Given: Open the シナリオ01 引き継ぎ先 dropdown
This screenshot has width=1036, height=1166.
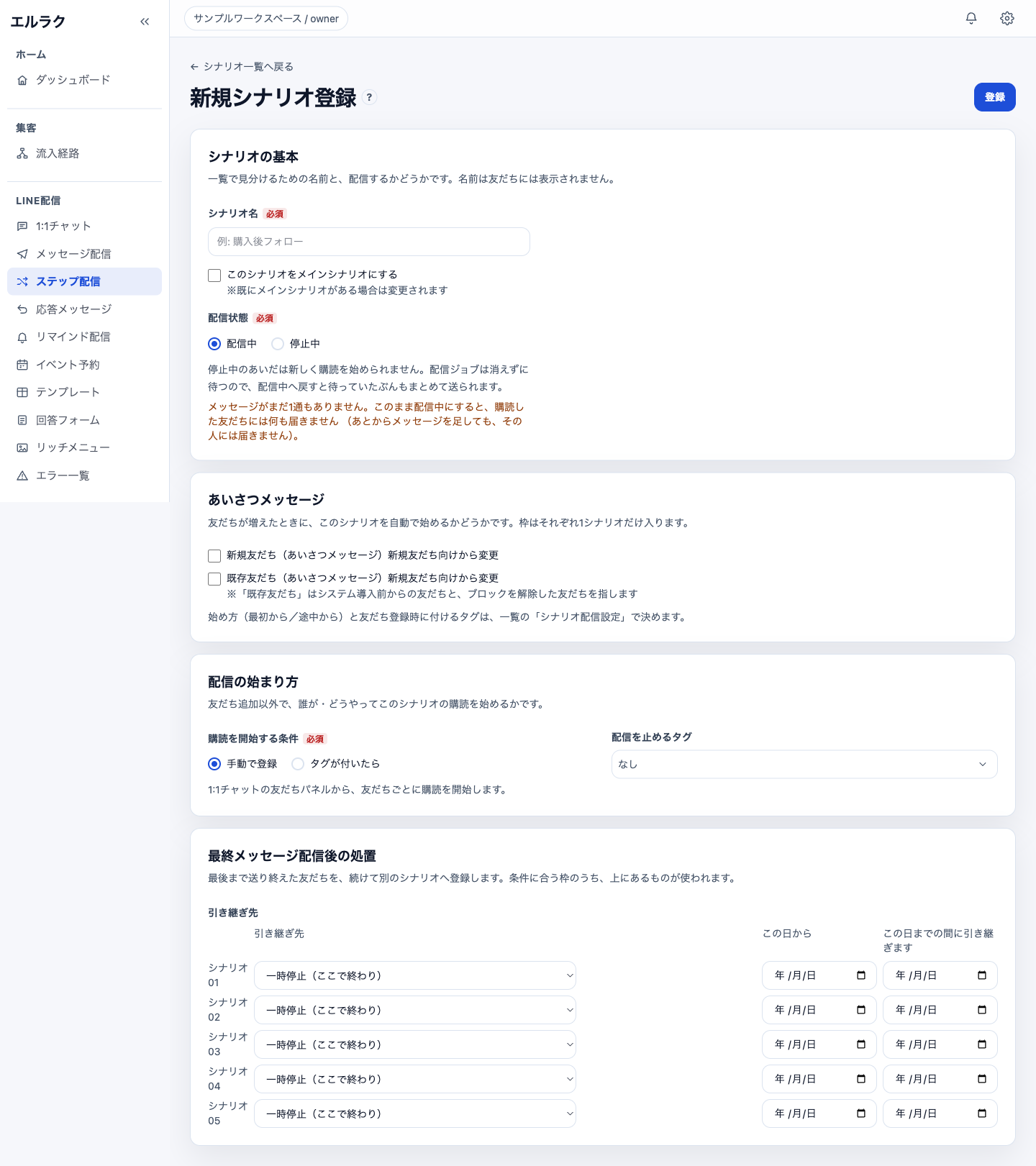Looking at the screenshot, I should 415,975.
